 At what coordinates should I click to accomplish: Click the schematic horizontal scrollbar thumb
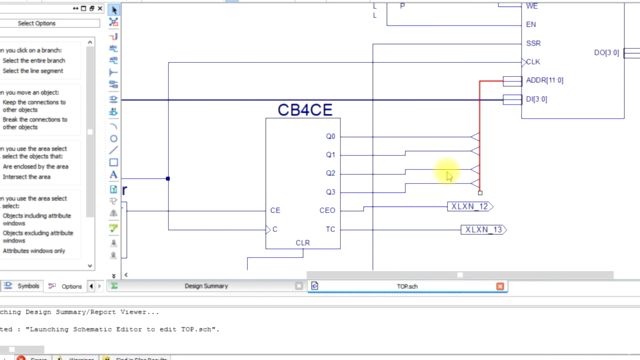(460, 275)
